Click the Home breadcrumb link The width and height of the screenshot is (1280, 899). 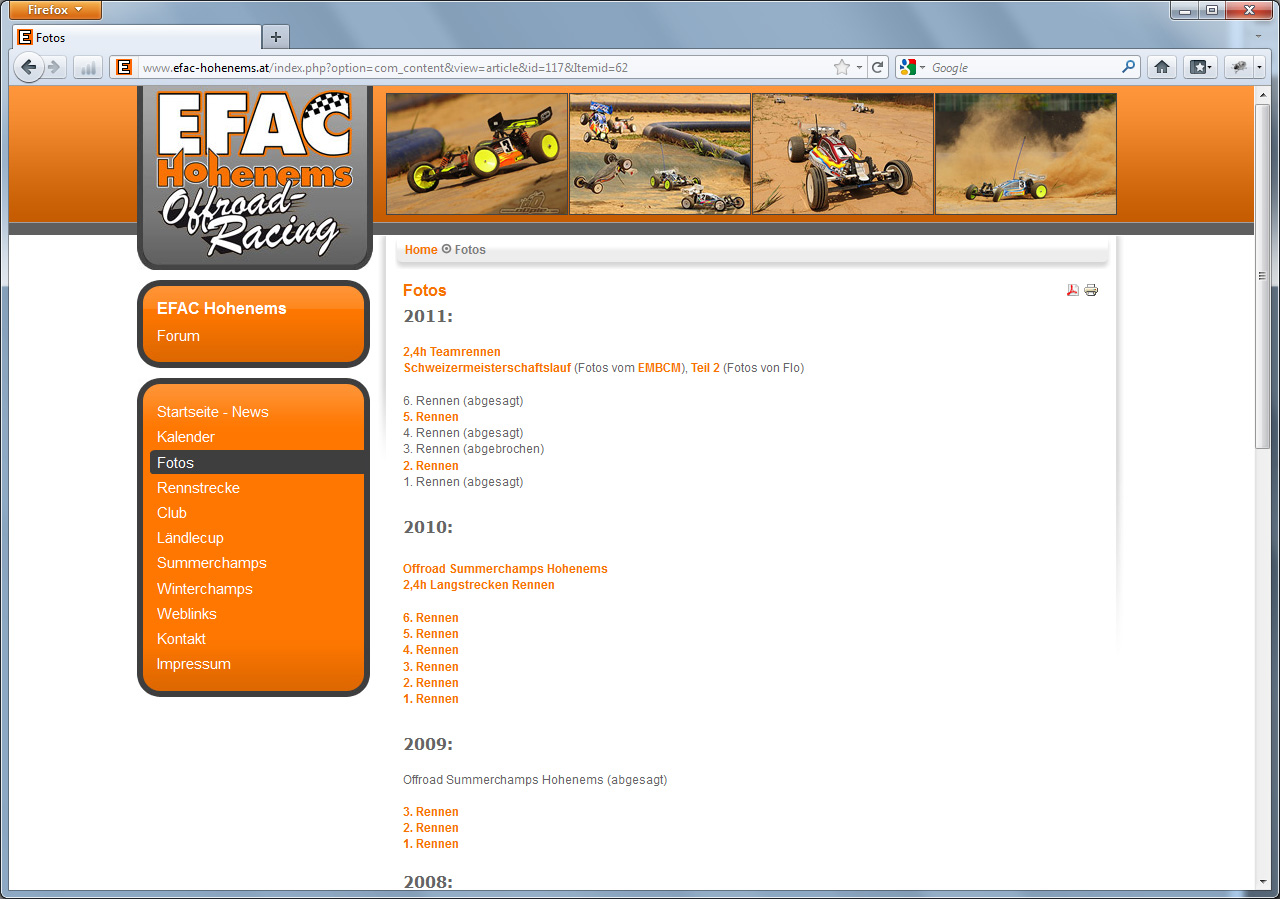(x=421, y=250)
